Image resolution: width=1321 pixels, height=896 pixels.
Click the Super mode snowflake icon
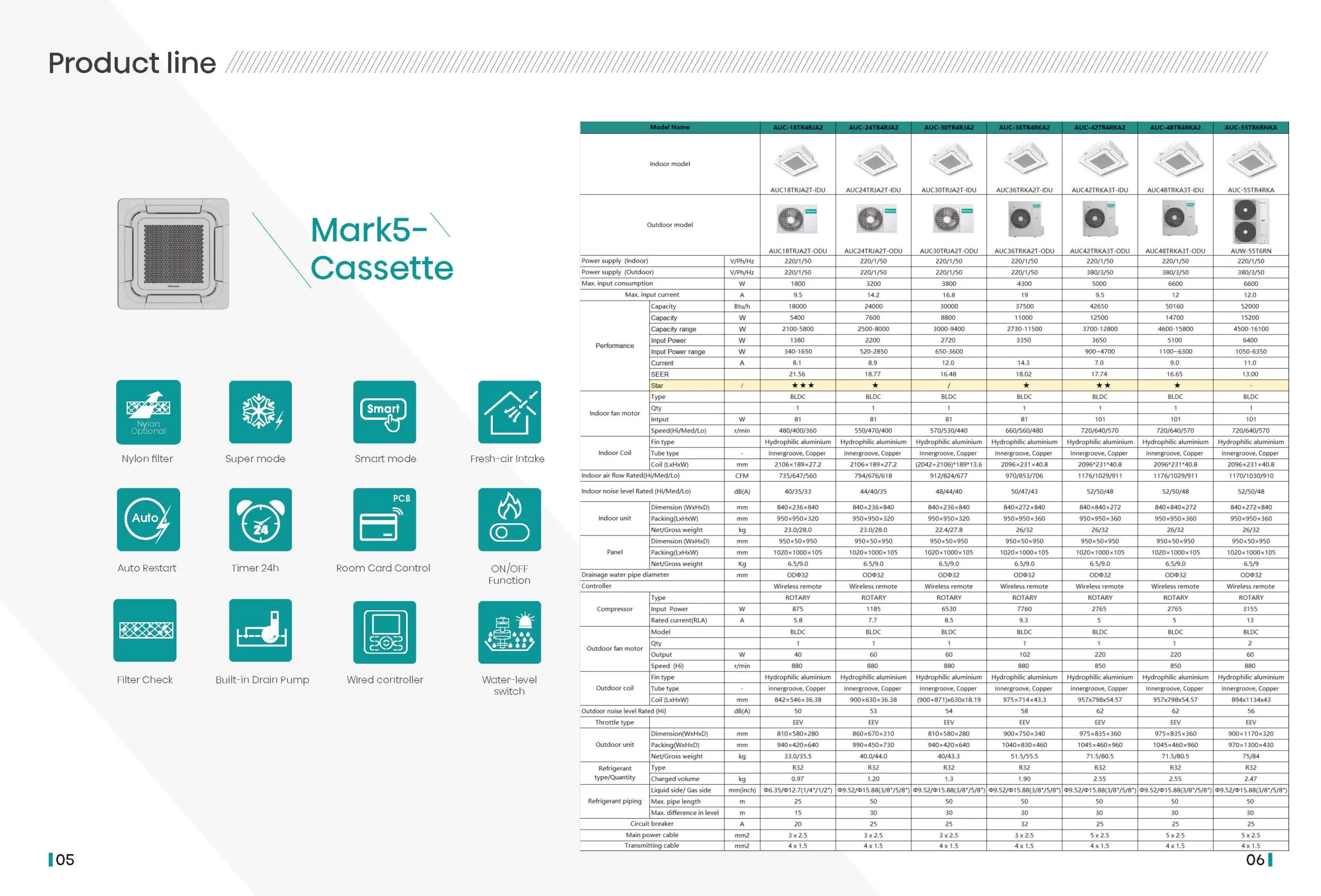261,412
